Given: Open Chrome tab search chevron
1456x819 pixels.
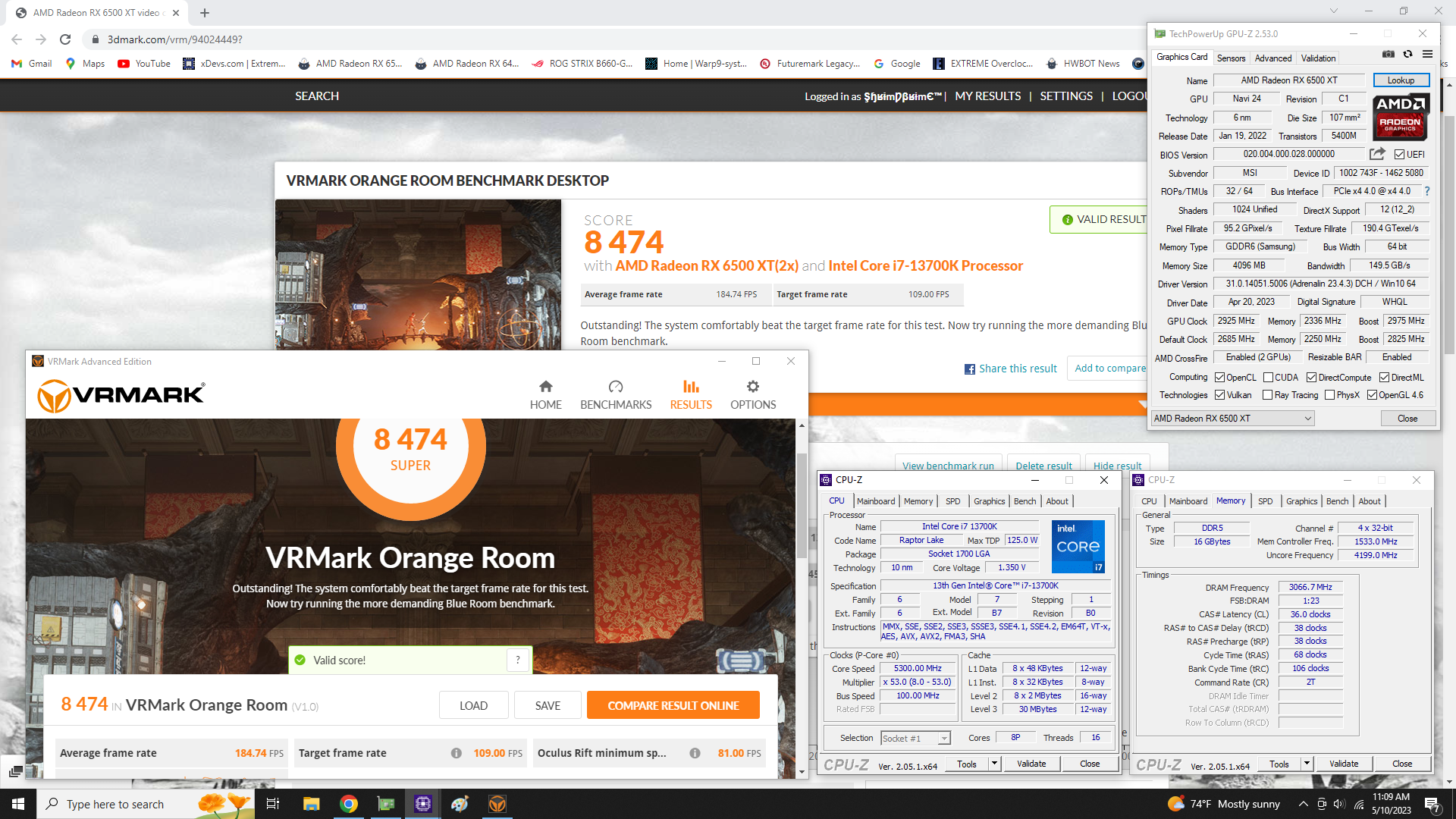Looking at the screenshot, I should [x=1334, y=11].
